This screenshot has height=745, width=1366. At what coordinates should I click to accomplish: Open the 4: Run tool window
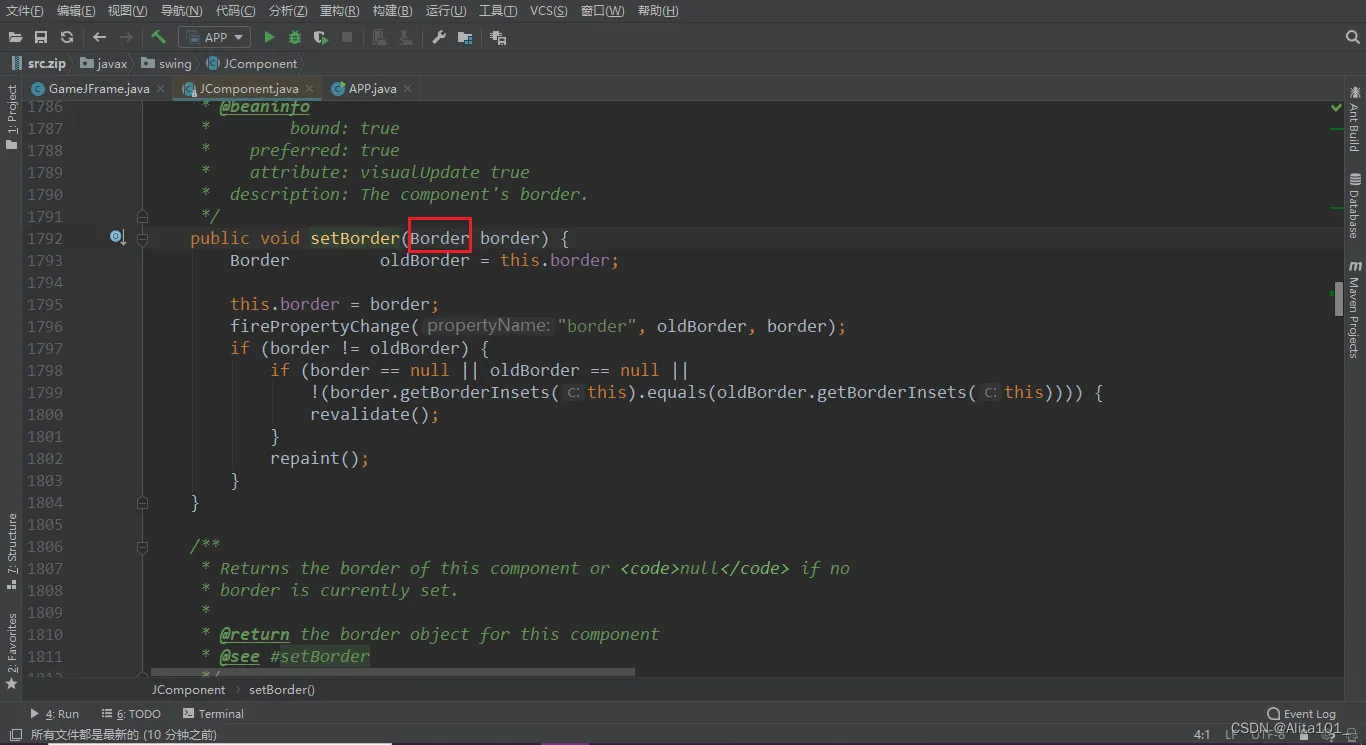coord(54,714)
